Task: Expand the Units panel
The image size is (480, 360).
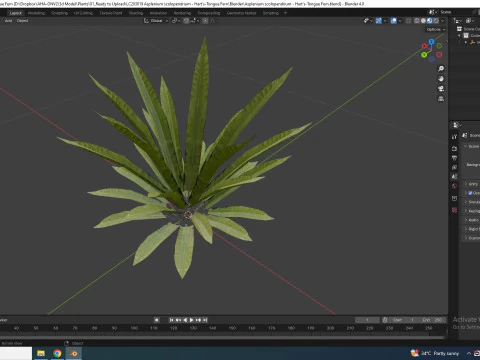Action: (471, 184)
